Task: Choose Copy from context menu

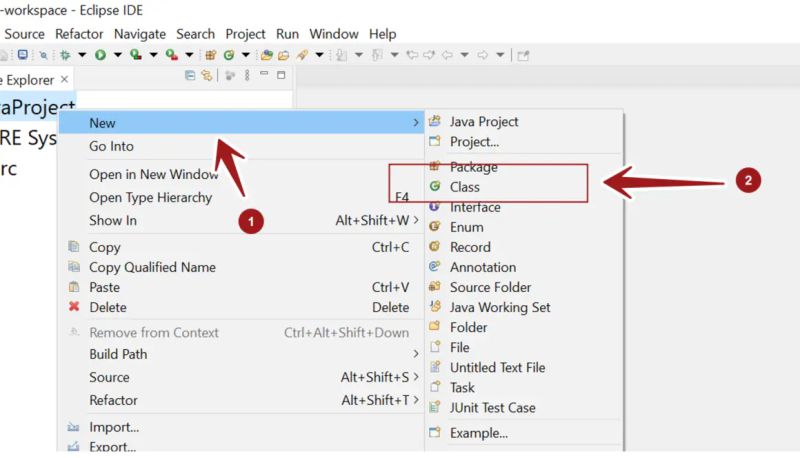Action: (x=241, y=247)
